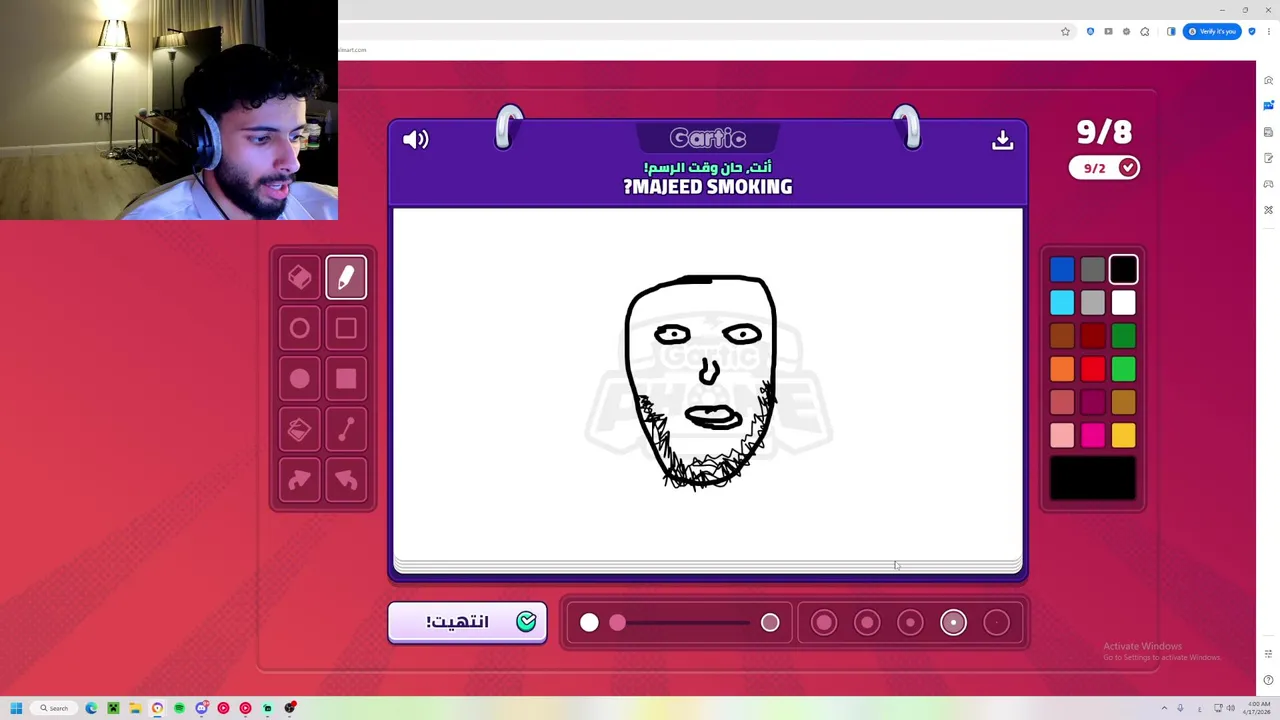Pick the yellow color swatch
The width and height of the screenshot is (1280, 720).
(x=1123, y=435)
